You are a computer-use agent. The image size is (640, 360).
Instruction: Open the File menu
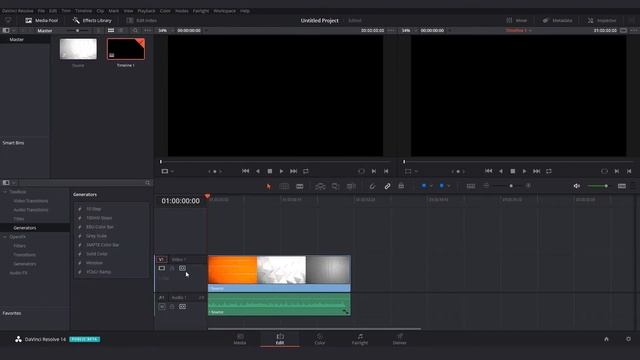(x=41, y=11)
